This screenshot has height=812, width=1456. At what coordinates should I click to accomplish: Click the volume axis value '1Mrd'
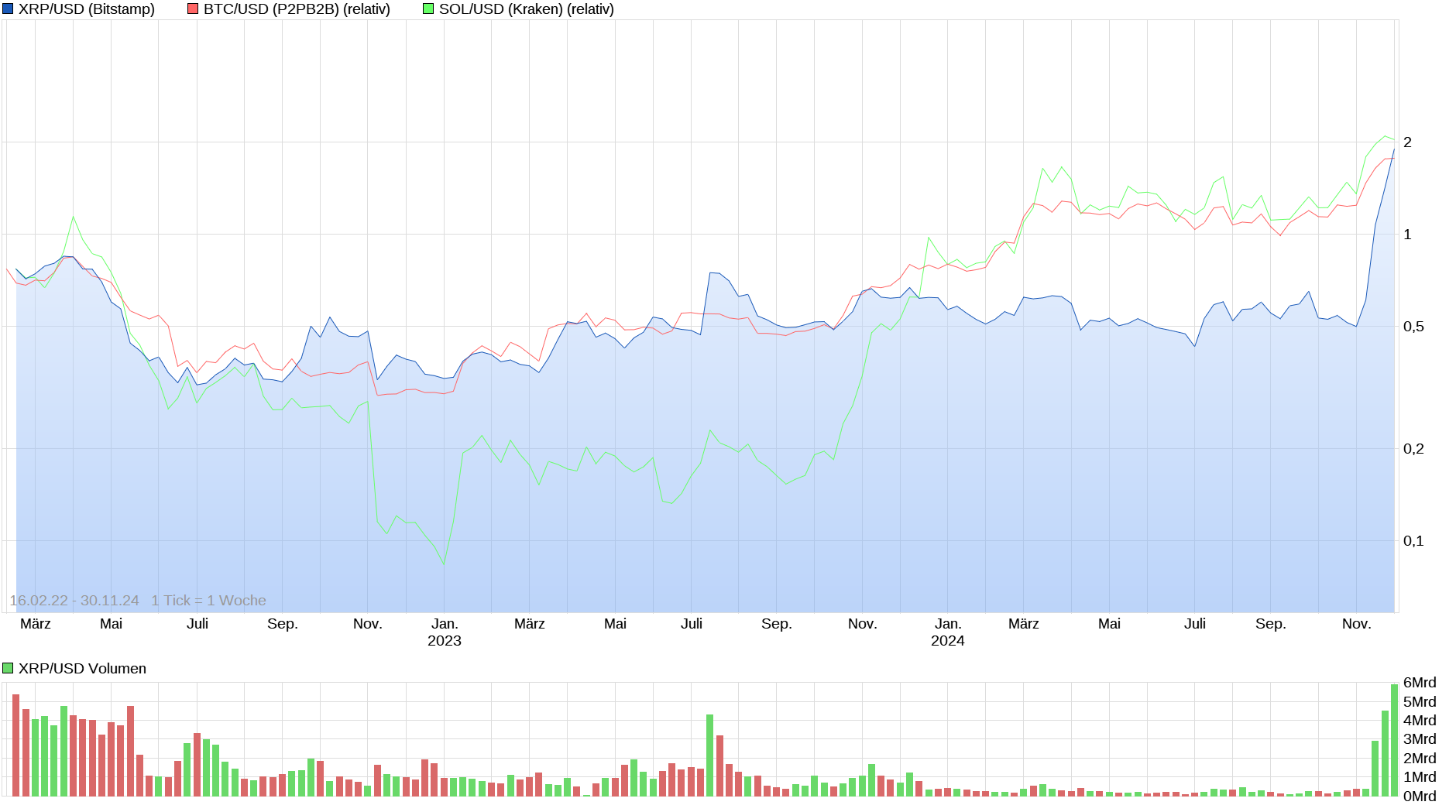pos(1420,777)
